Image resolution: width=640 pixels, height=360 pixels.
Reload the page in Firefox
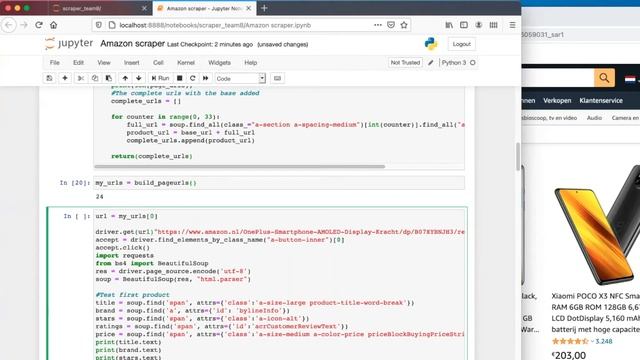(x=39, y=25)
